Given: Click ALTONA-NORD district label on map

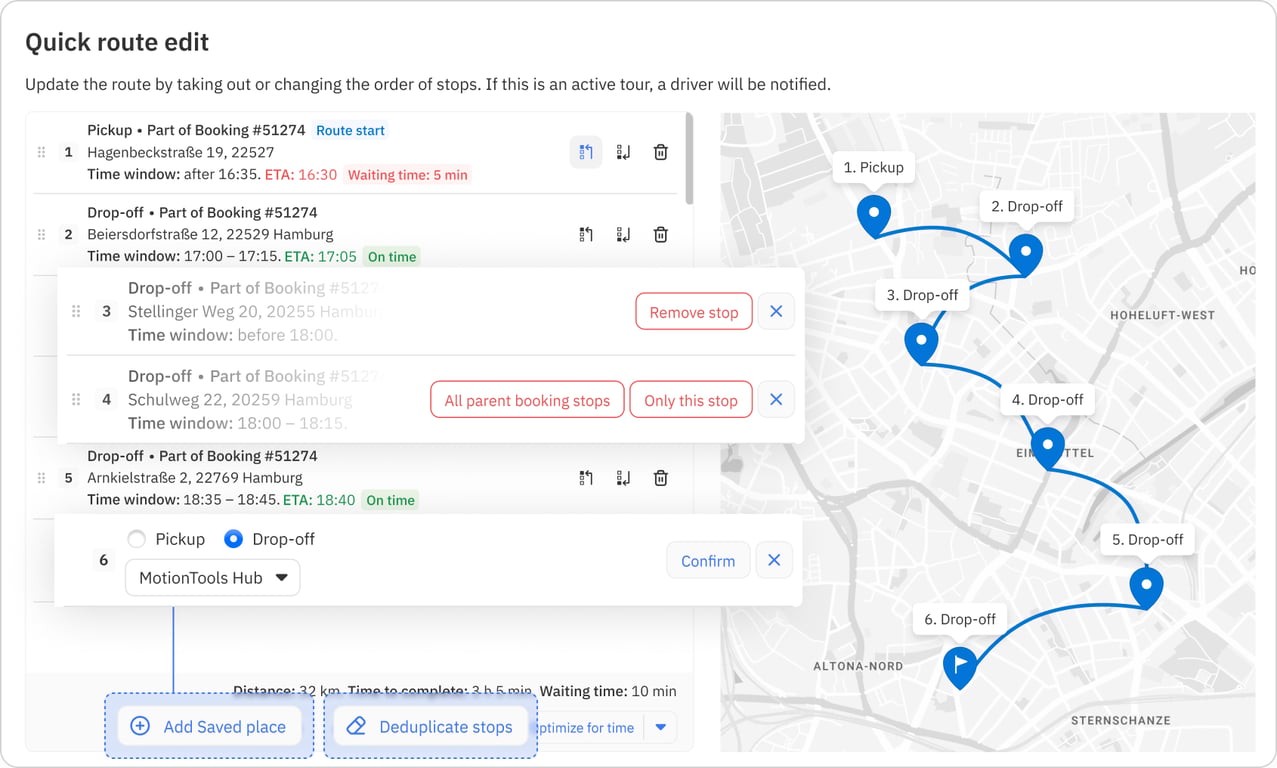Looking at the screenshot, I should coord(858,666).
